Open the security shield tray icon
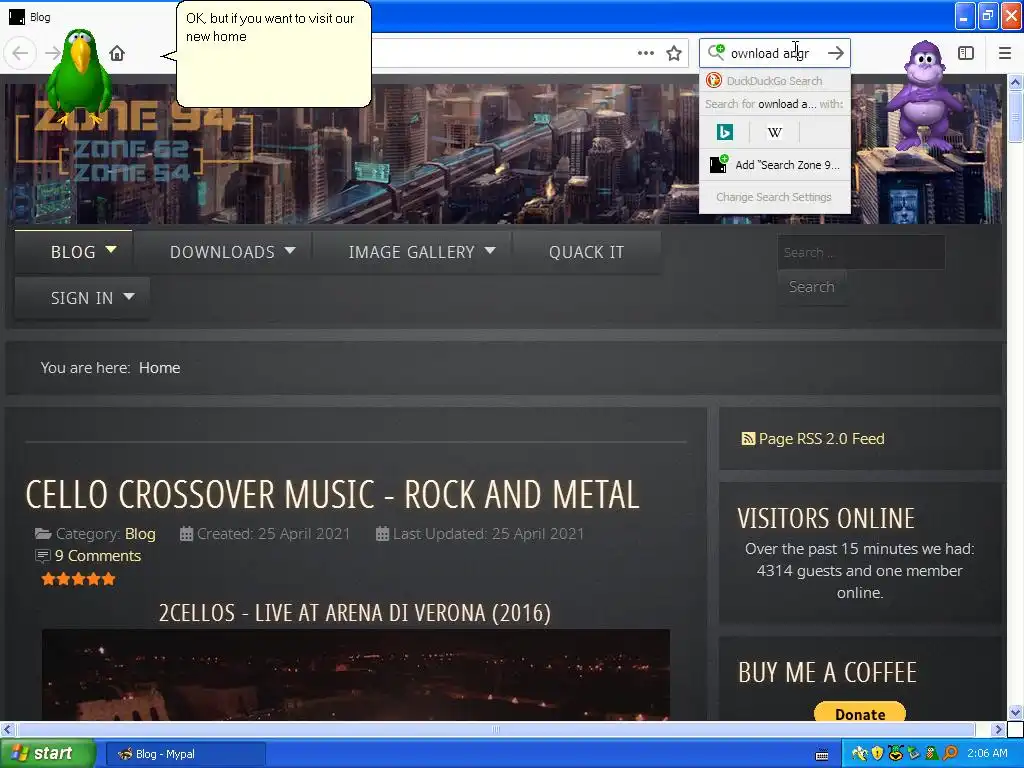Image resolution: width=1024 pixels, height=768 pixels. 878,754
